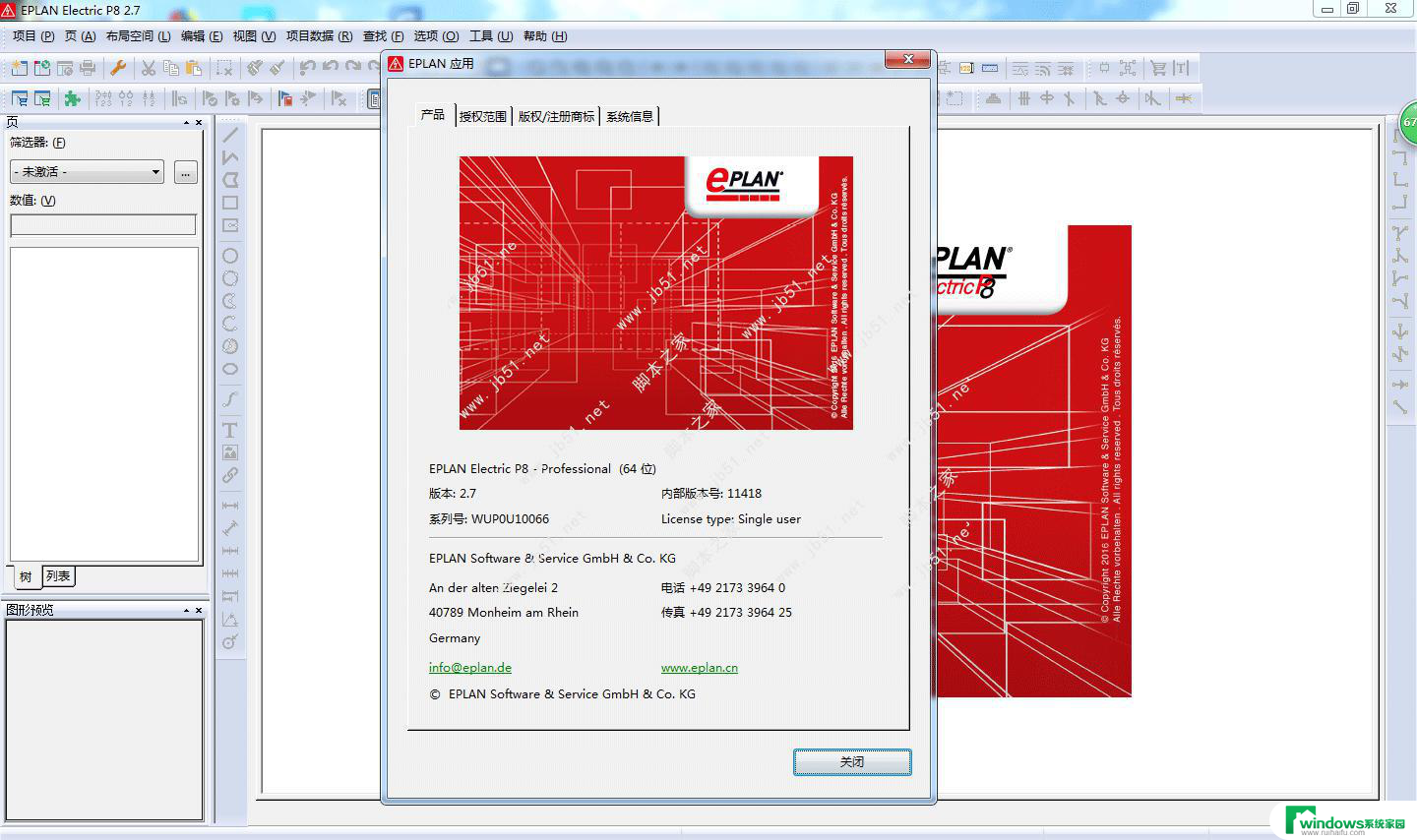The image size is (1417, 840).
Task: Select the text T tool
Action: (x=230, y=430)
